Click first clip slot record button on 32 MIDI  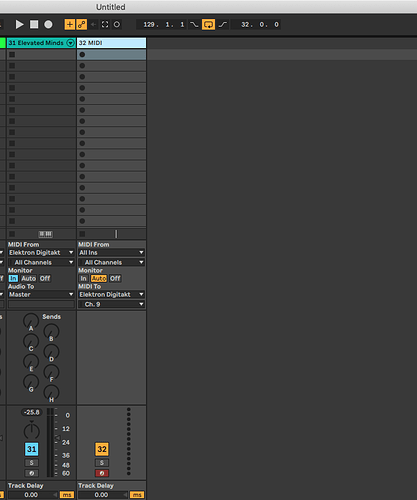82,54
